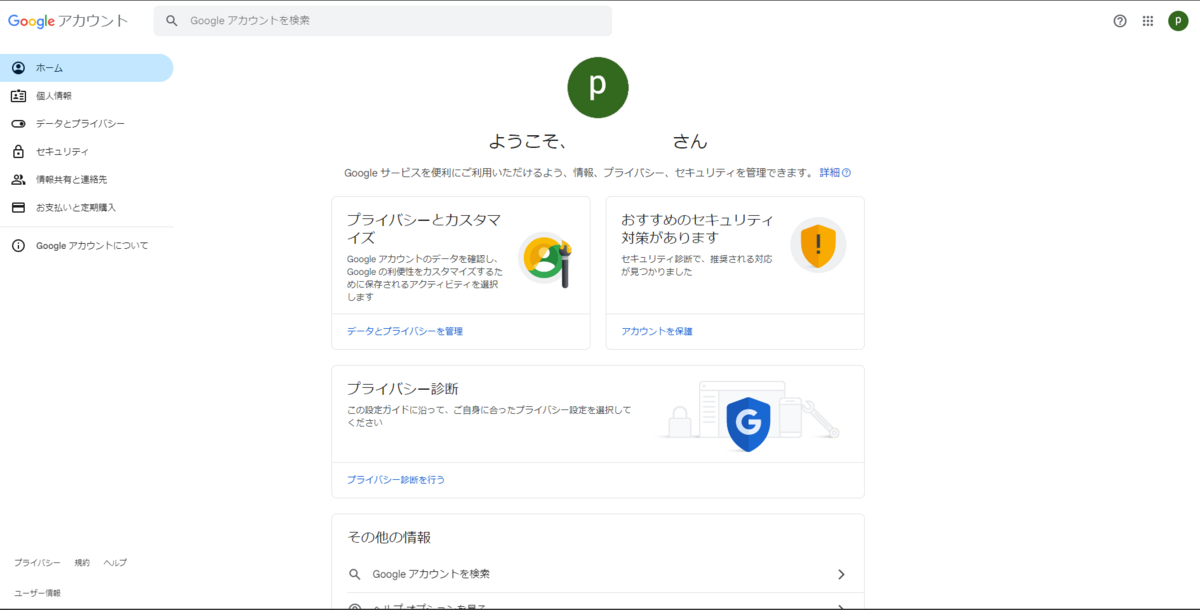The height and width of the screenshot is (610, 1200).
Task: Click the お支払いと定期購入 card icon
Action: coord(18,208)
